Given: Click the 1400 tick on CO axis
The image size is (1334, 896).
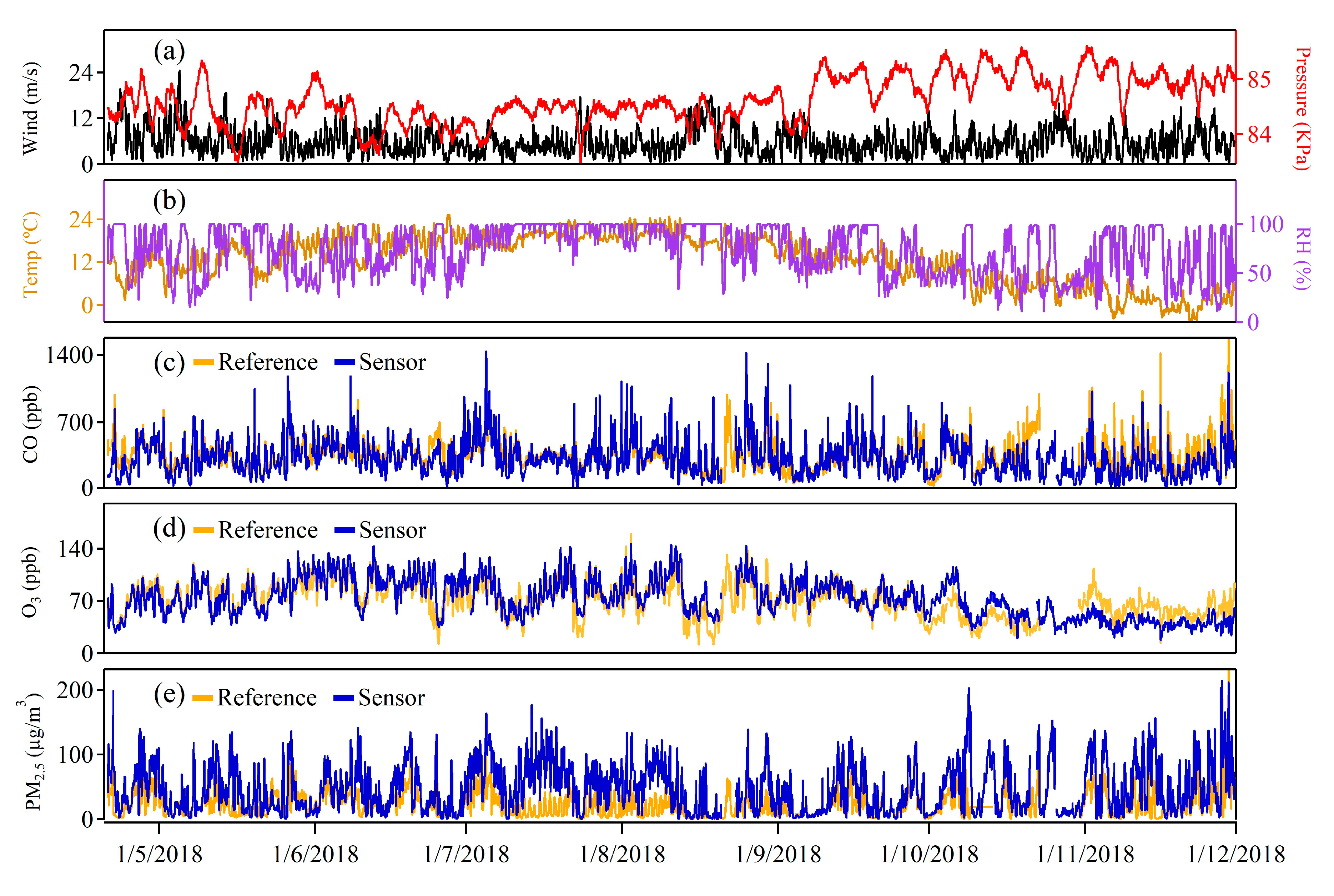Looking at the screenshot, I should (x=69, y=356).
